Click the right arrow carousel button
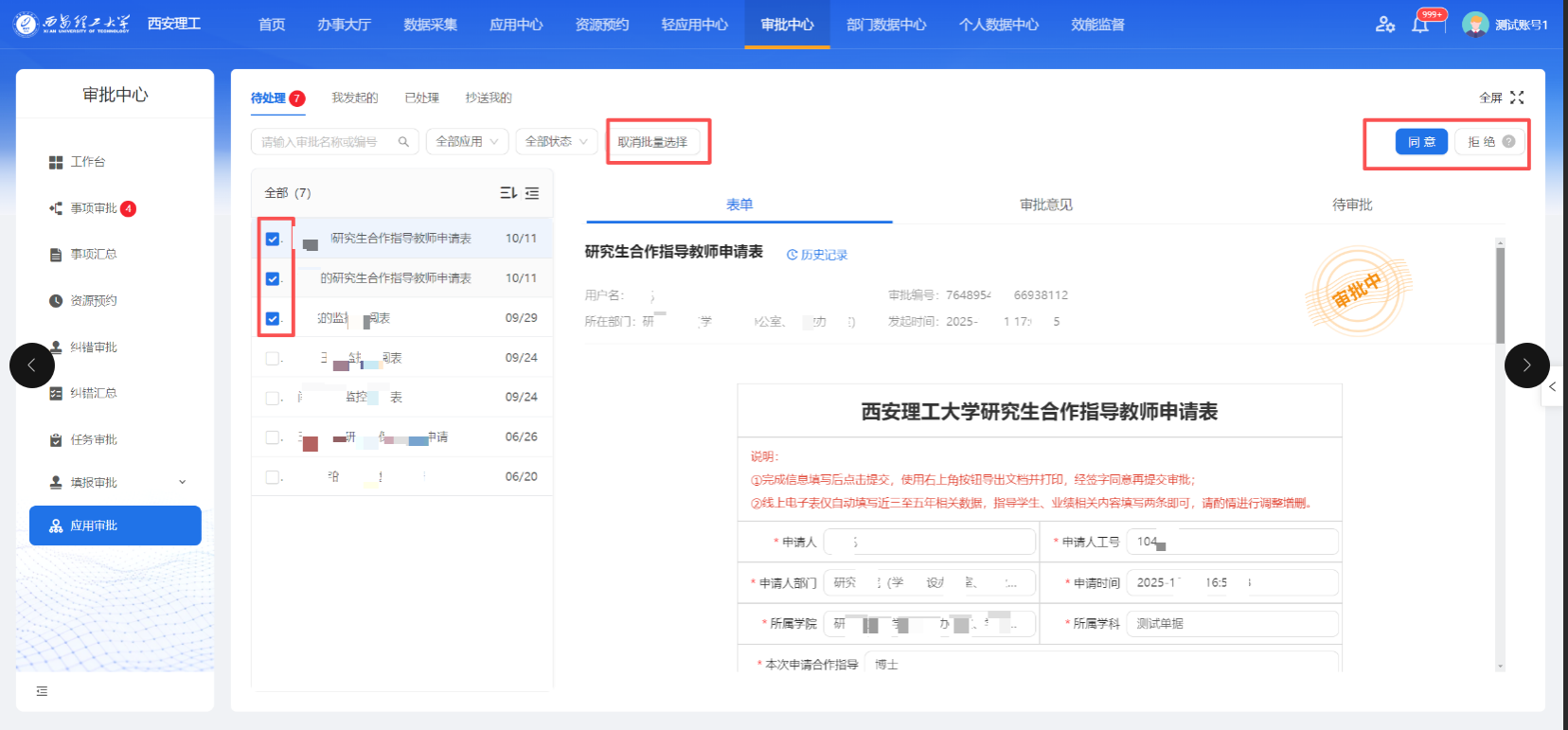This screenshot has height=730, width=1568. [x=1526, y=365]
